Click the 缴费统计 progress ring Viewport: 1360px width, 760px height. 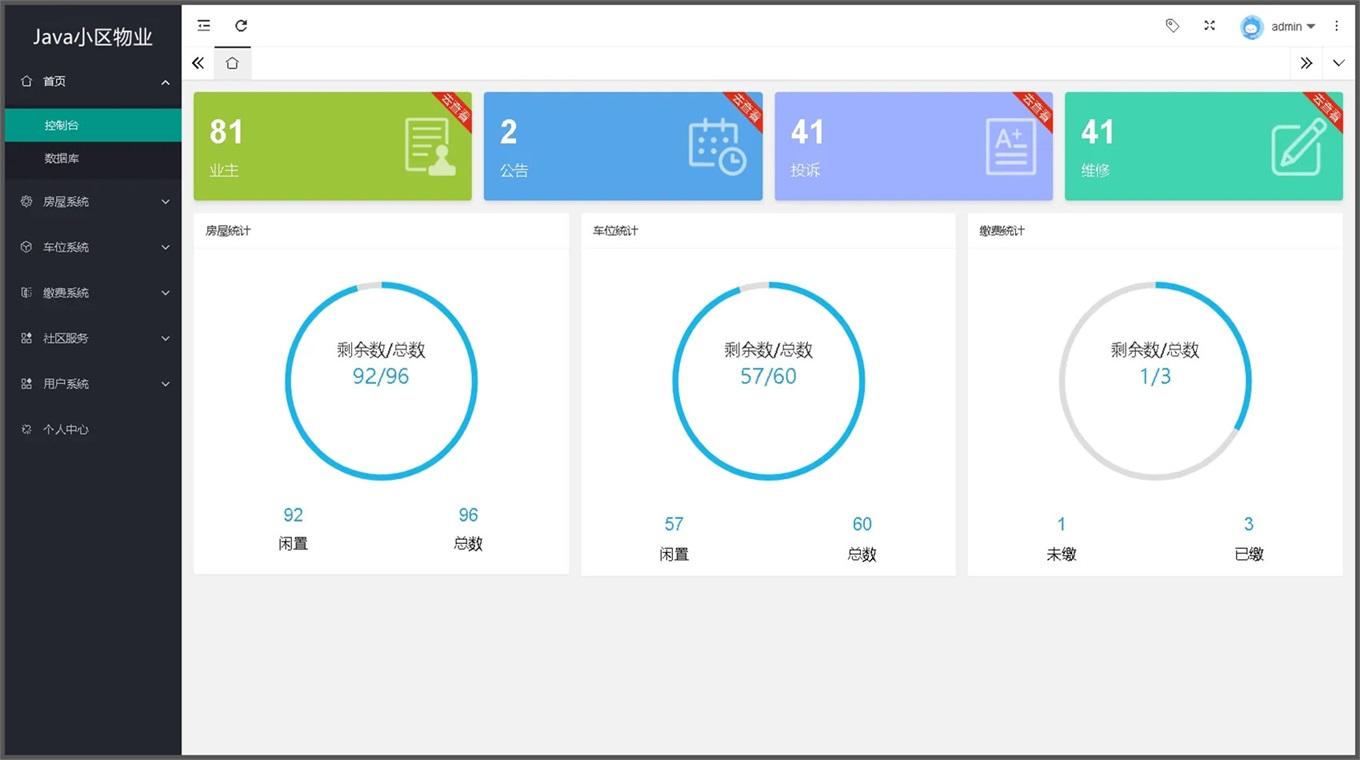(1155, 381)
